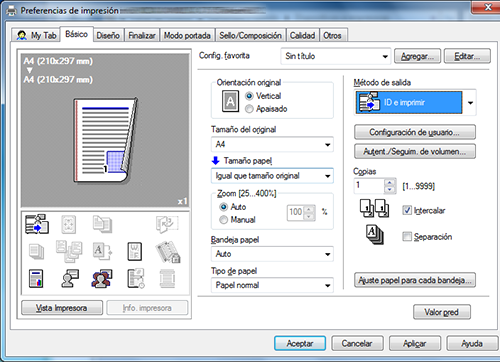
Task: Click the Copias number field
Action: coord(369,186)
